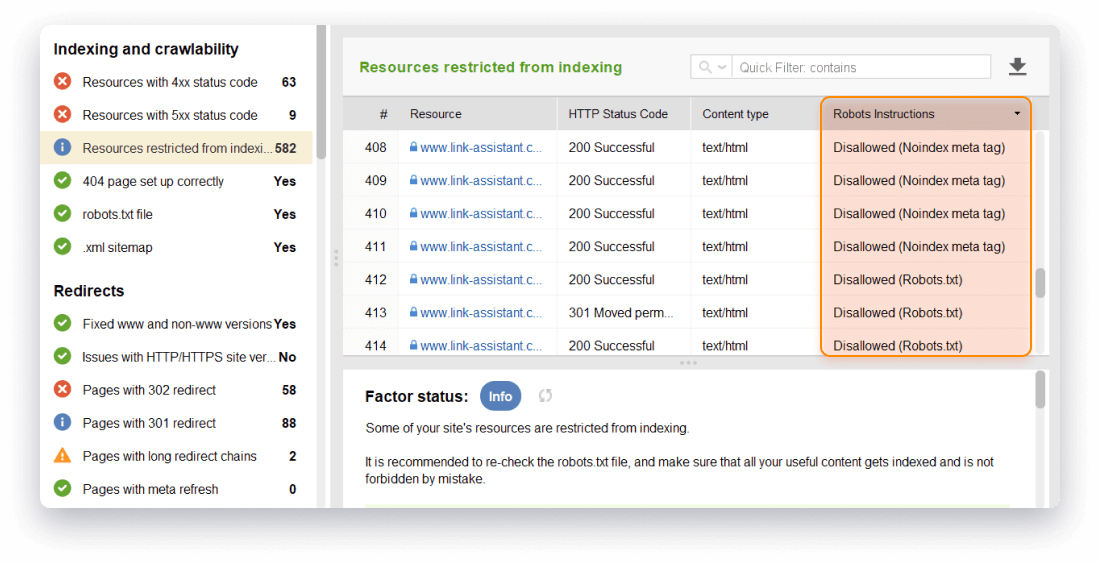This screenshot has width=1100, height=563.
Task: Click green check icon for HTTP/HTTPS issues
Action: pos(62,356)
